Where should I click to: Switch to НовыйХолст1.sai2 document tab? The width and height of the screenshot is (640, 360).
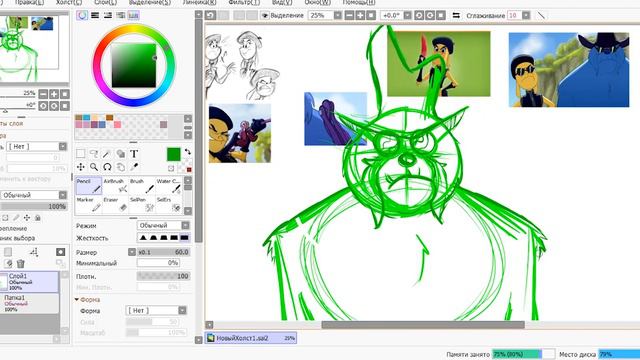(251, 338)
